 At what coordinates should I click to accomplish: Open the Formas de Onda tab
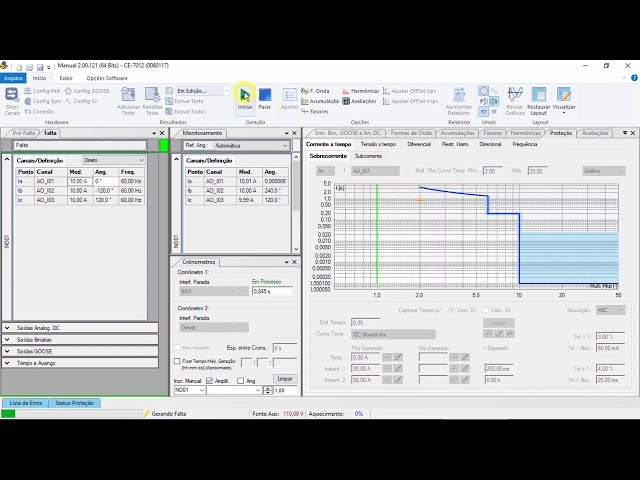coord(411,133)
